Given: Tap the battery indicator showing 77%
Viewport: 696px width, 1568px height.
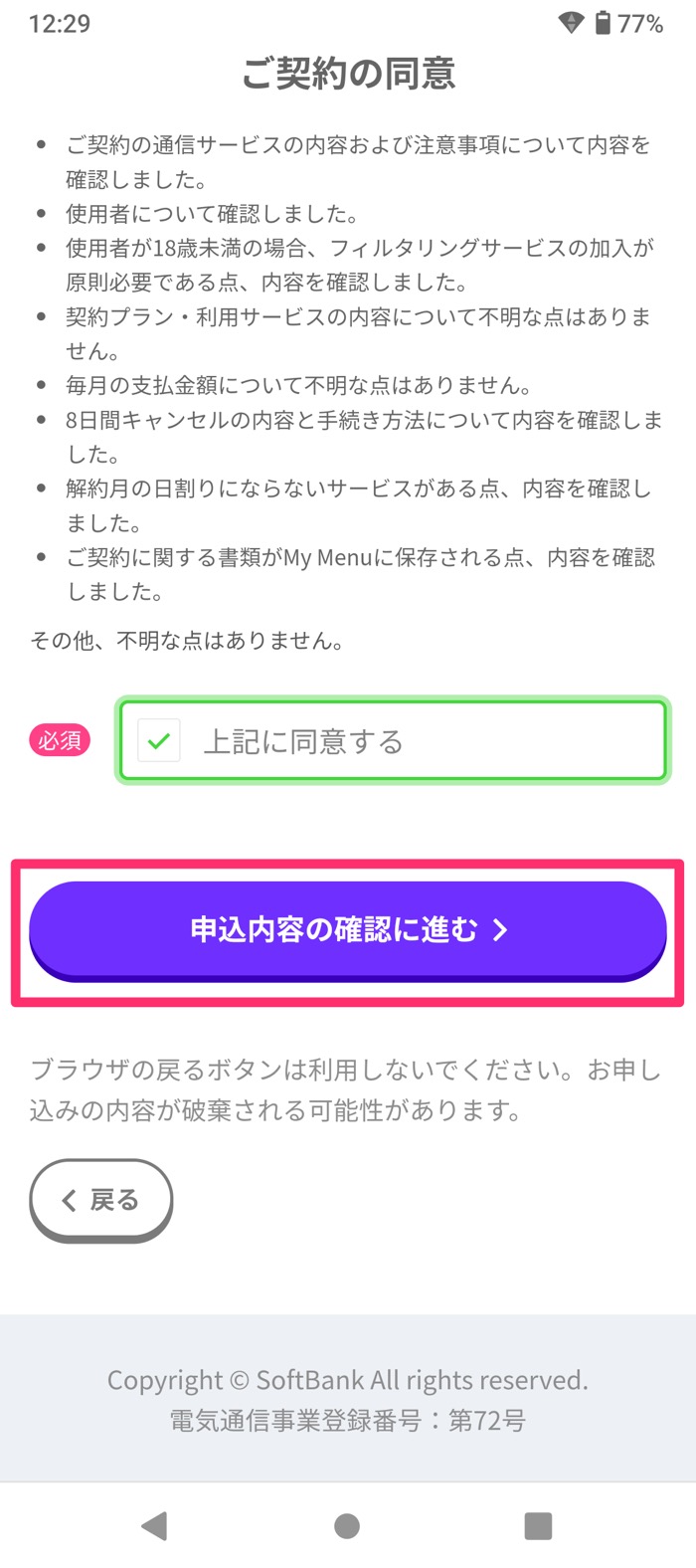Looking at the screenshot, I should [636, 22].
